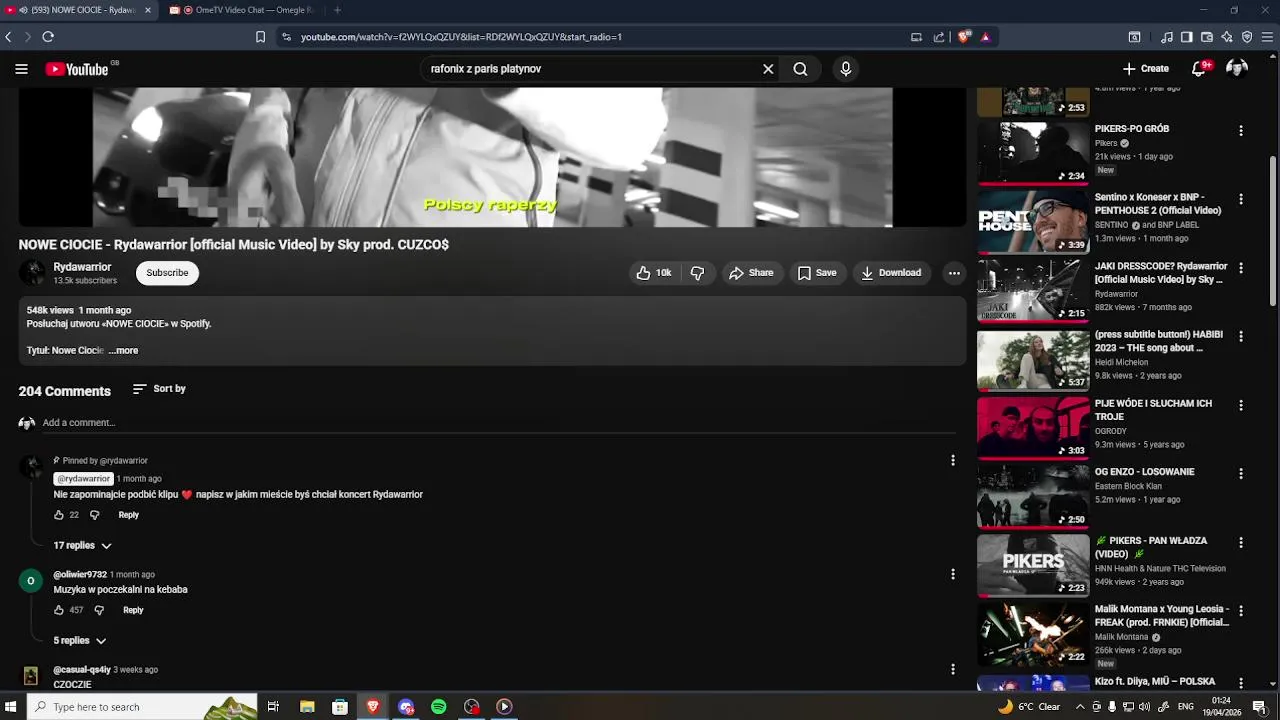Clear the search box with the X
The image size is (1280, 720).
point(768,69)
